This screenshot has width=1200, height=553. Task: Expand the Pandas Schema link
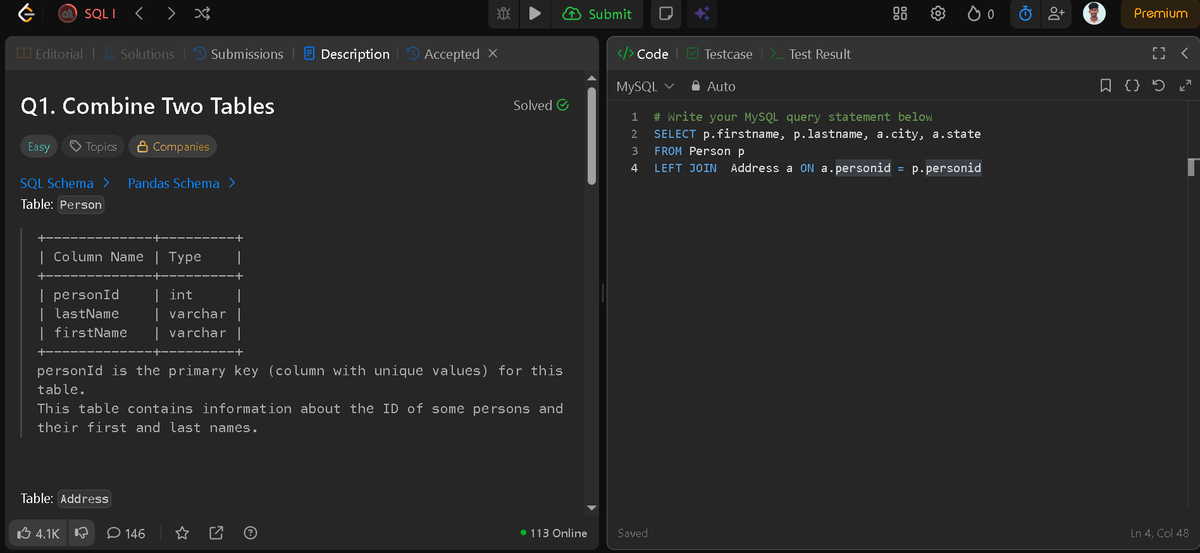click(182, 183)
